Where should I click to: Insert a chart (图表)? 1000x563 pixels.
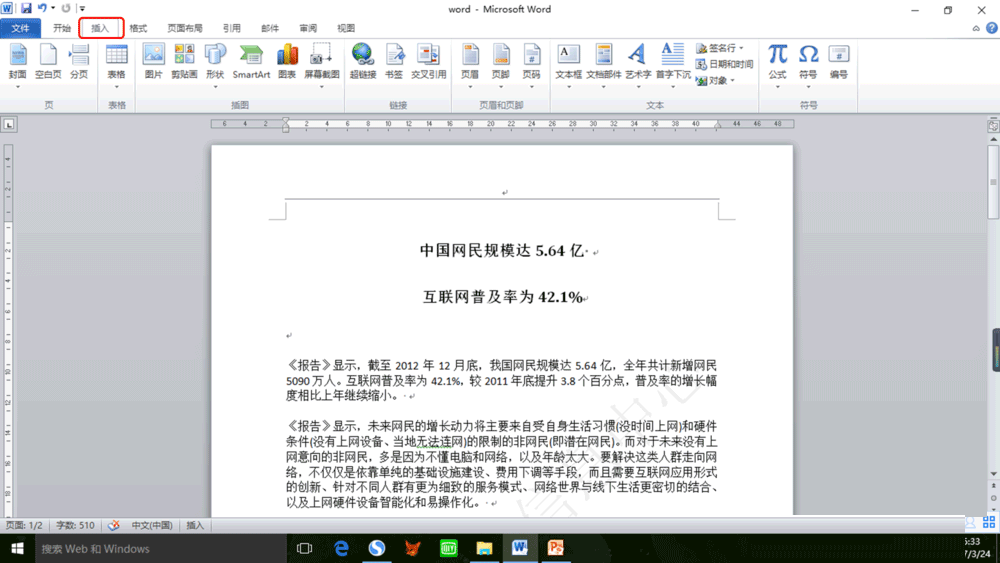(x=287, y=62)
